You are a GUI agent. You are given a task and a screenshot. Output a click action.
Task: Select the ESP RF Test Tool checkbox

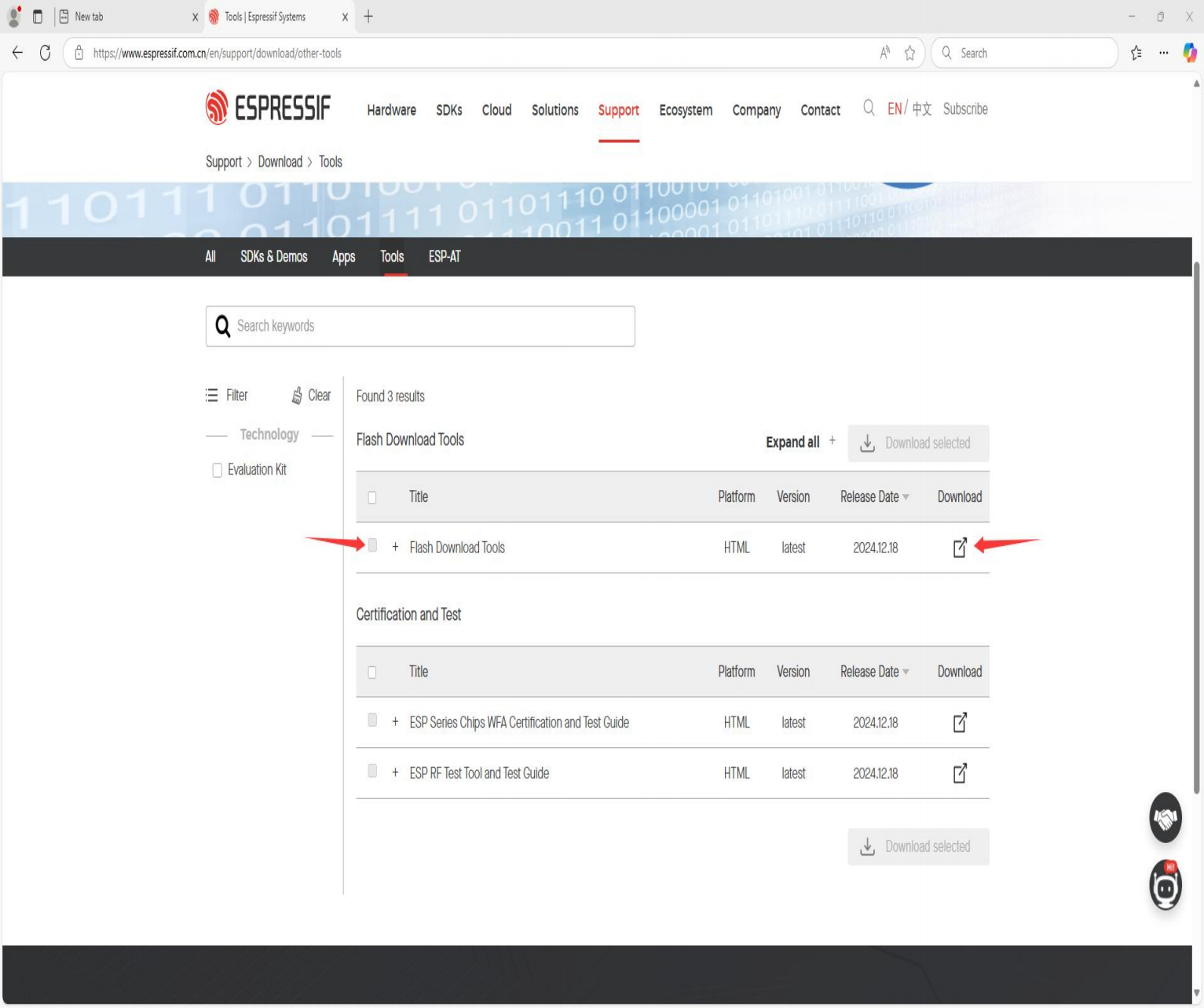point(372,771)
